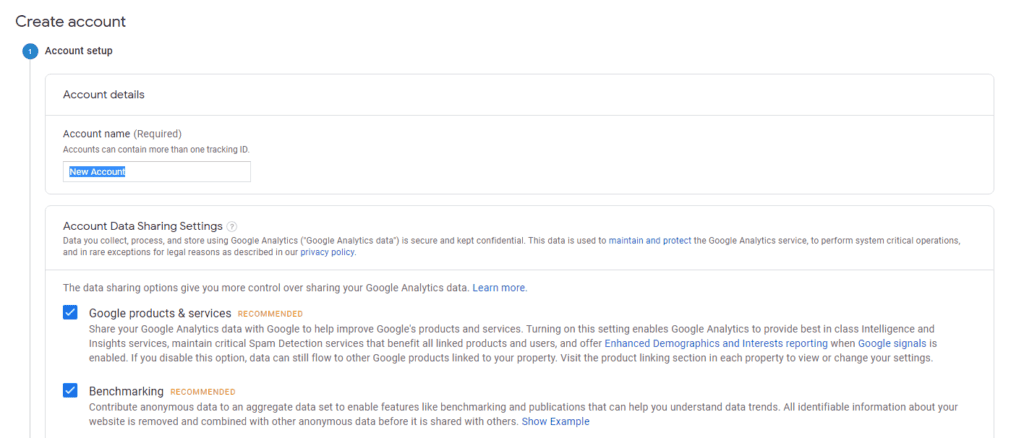Image resolution: width=1024 pixels, height=438 pixels.
Task: Click the Account Data Sharing Settings heading
Action: [142, 227]
